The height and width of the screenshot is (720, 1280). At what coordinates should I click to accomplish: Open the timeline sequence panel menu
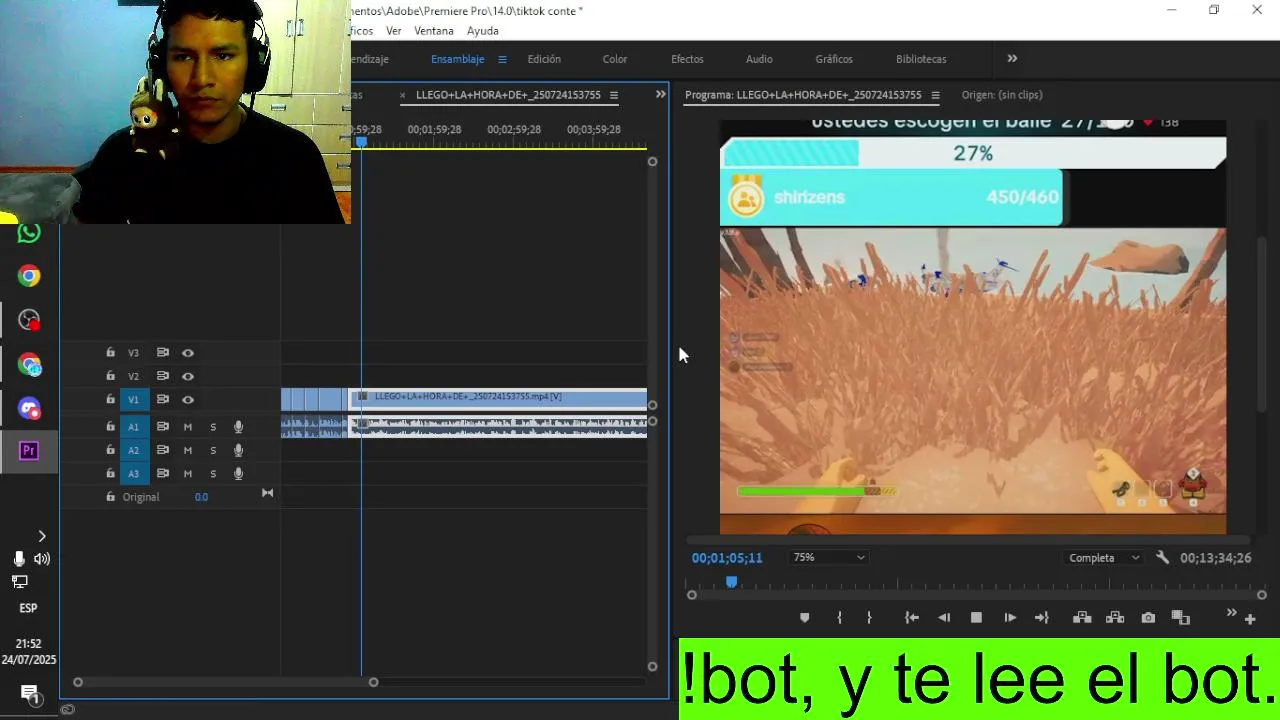(x=614, y=95)
